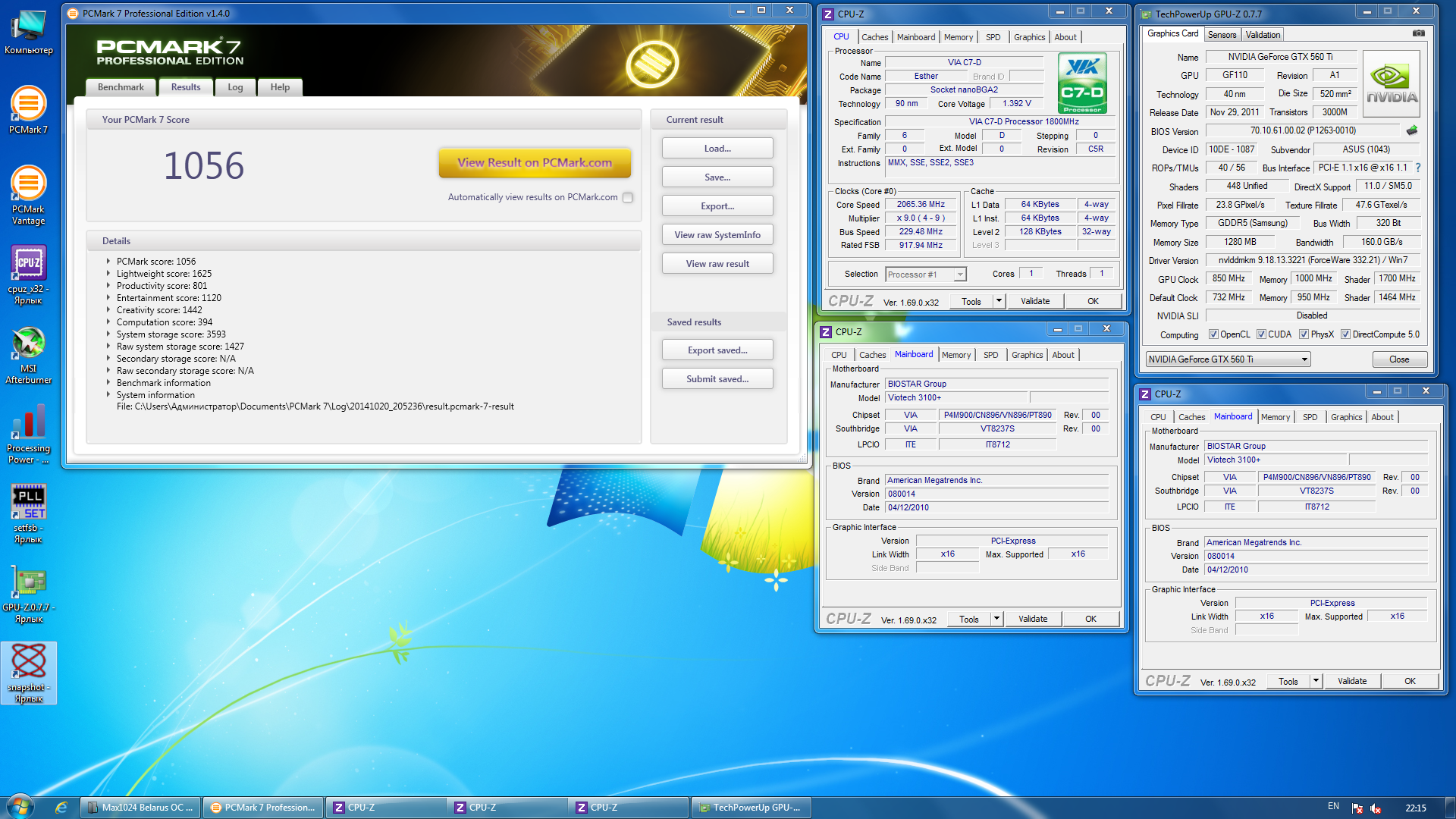Launch PCMark Vantage desktop shortcut
The image size is (1456, 819).
28,196
